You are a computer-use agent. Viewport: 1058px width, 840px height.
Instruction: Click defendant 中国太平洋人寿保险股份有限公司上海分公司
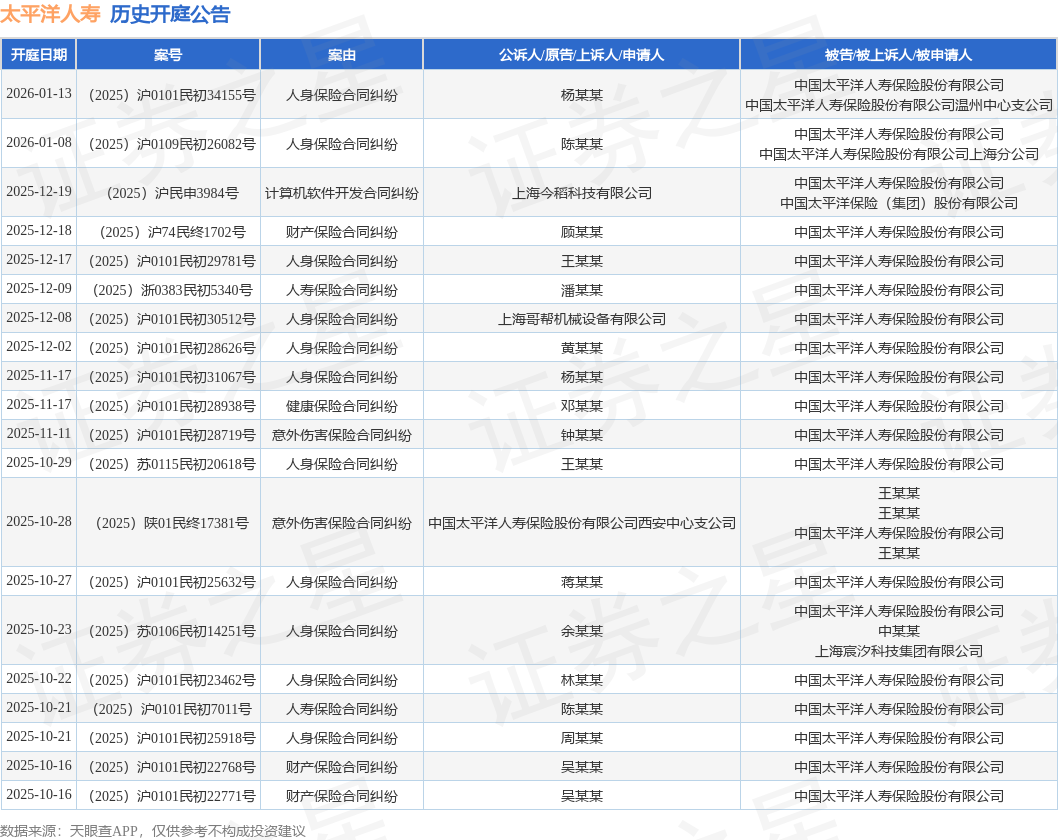pos(899,154)
